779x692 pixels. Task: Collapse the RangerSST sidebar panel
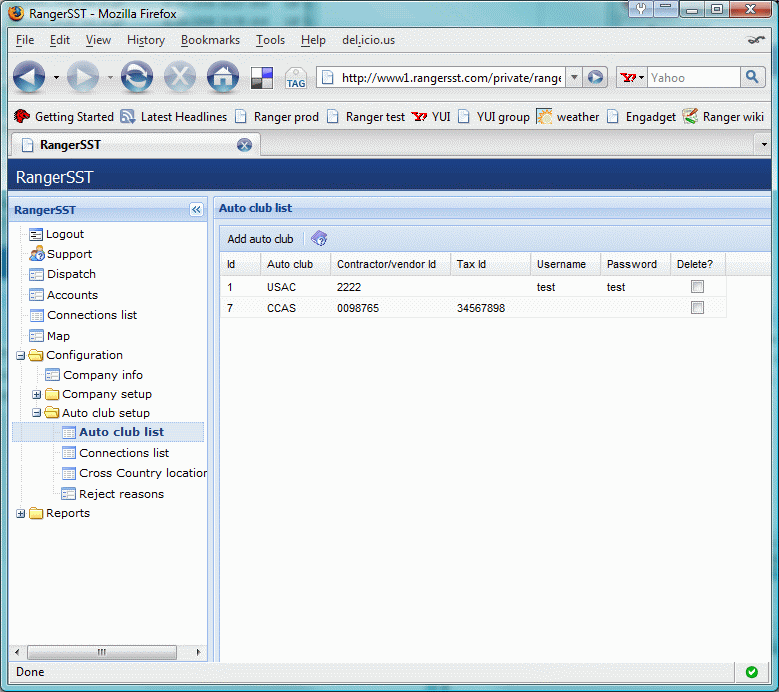click(196, 210)
